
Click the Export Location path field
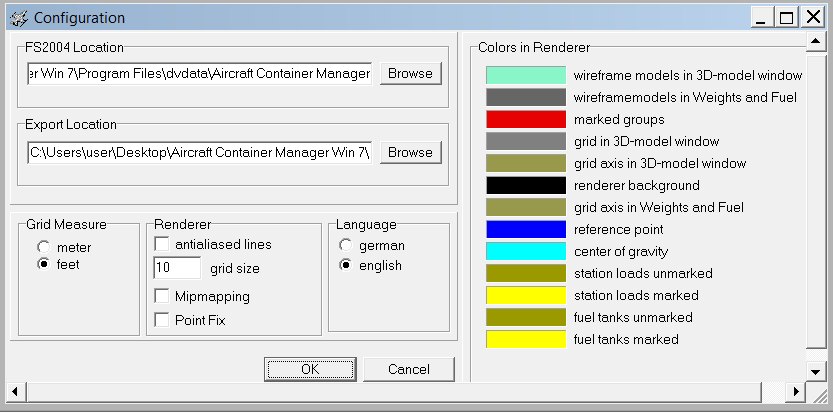tap(199, 153)
